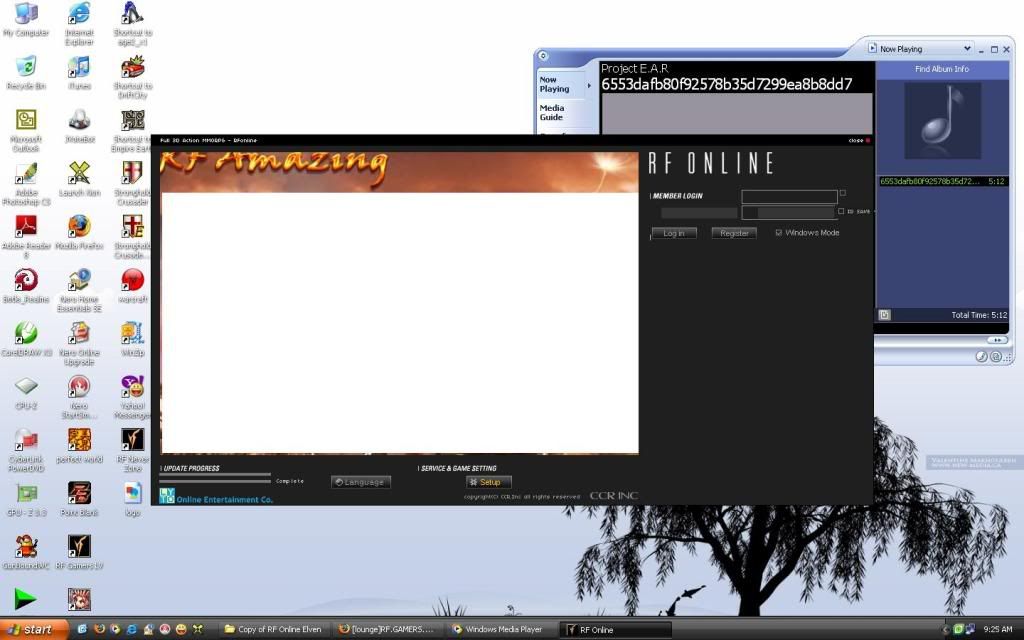1024x640 pixels.
Task: Open Recycle Bin on desktop
Action: click(x=26, y=72)
